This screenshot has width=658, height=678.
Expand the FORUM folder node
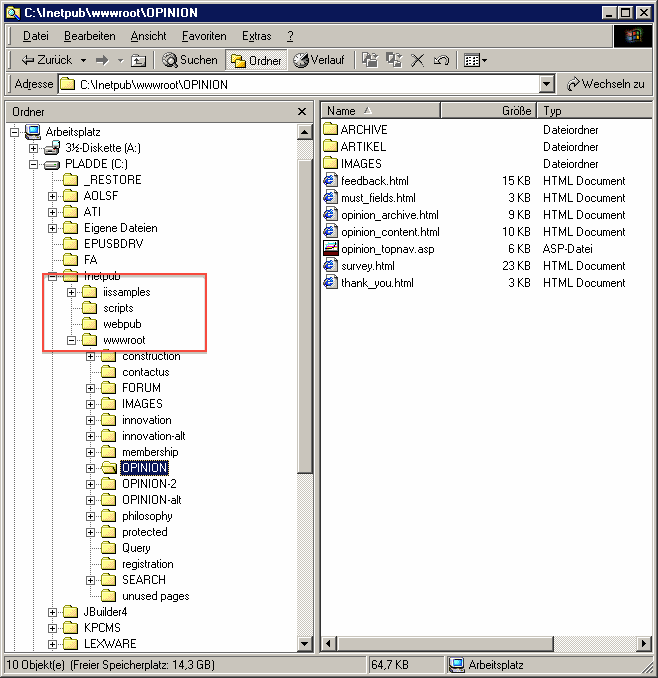[x=90, y=388]
